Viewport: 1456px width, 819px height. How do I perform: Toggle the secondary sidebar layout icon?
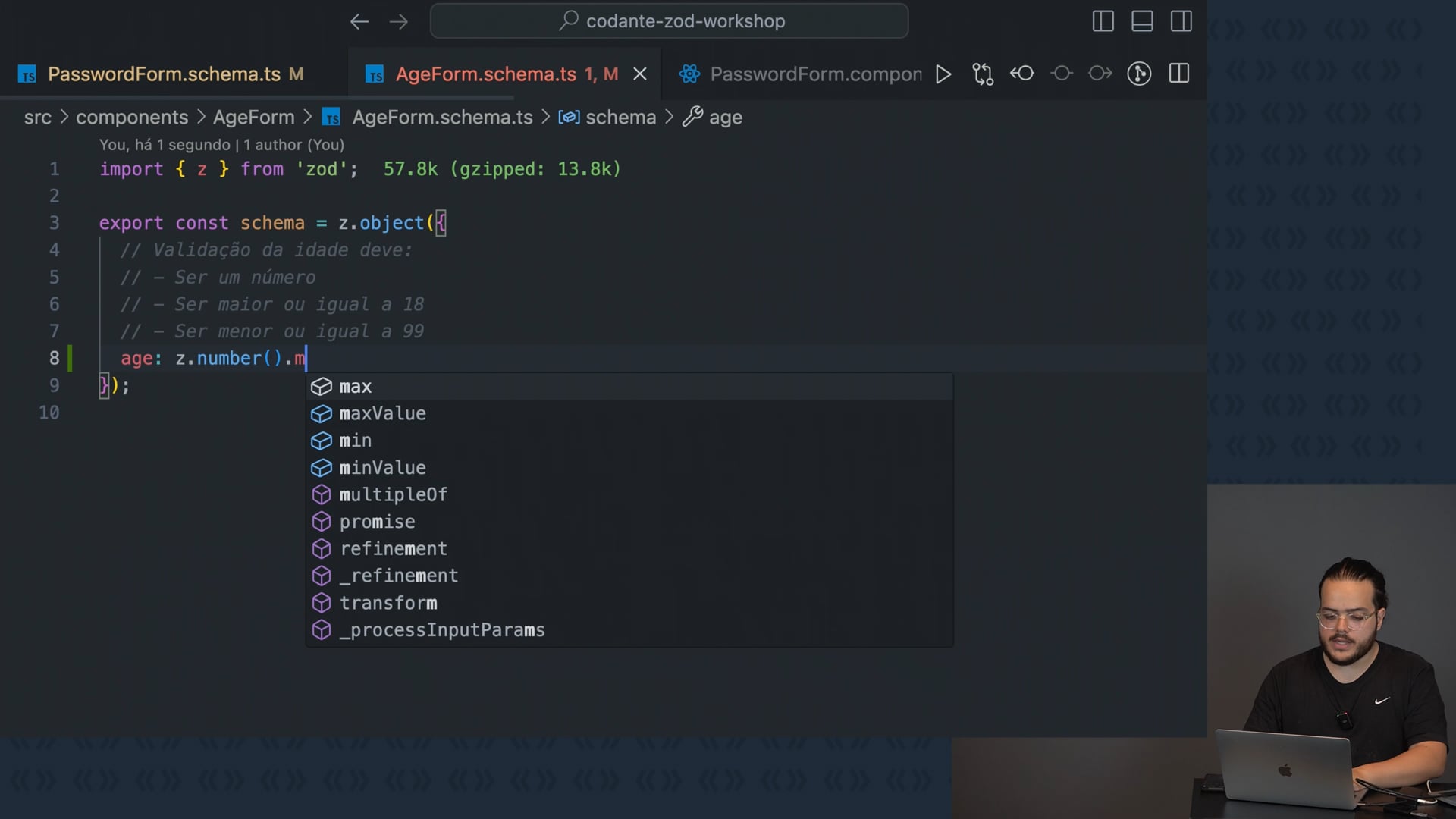(1181, 21)
